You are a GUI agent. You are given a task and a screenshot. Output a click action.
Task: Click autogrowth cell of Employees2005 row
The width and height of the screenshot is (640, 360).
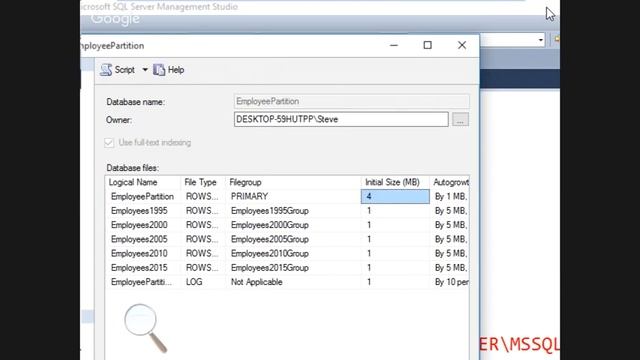click(x=449, y=239)
